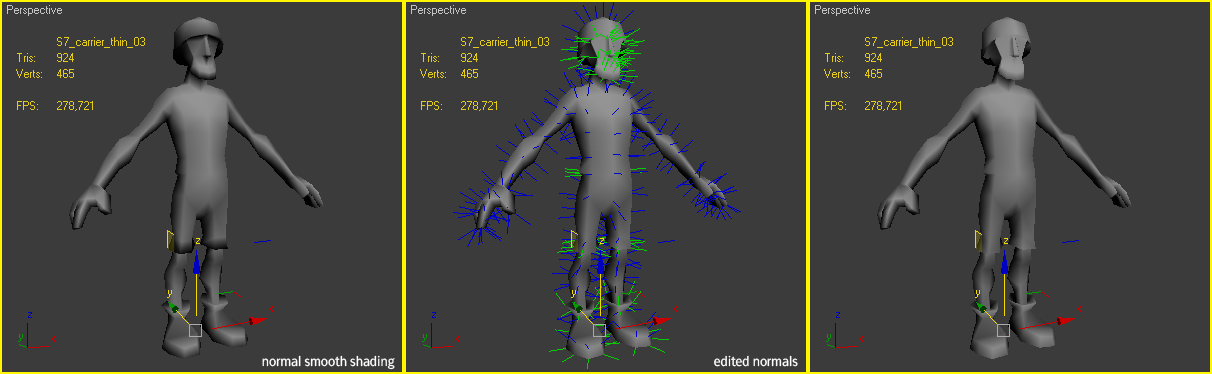Screen dimensions: 1212x374
Task: Click gizmo center square in edited normals viewport
Action: (x=599, y=329)
